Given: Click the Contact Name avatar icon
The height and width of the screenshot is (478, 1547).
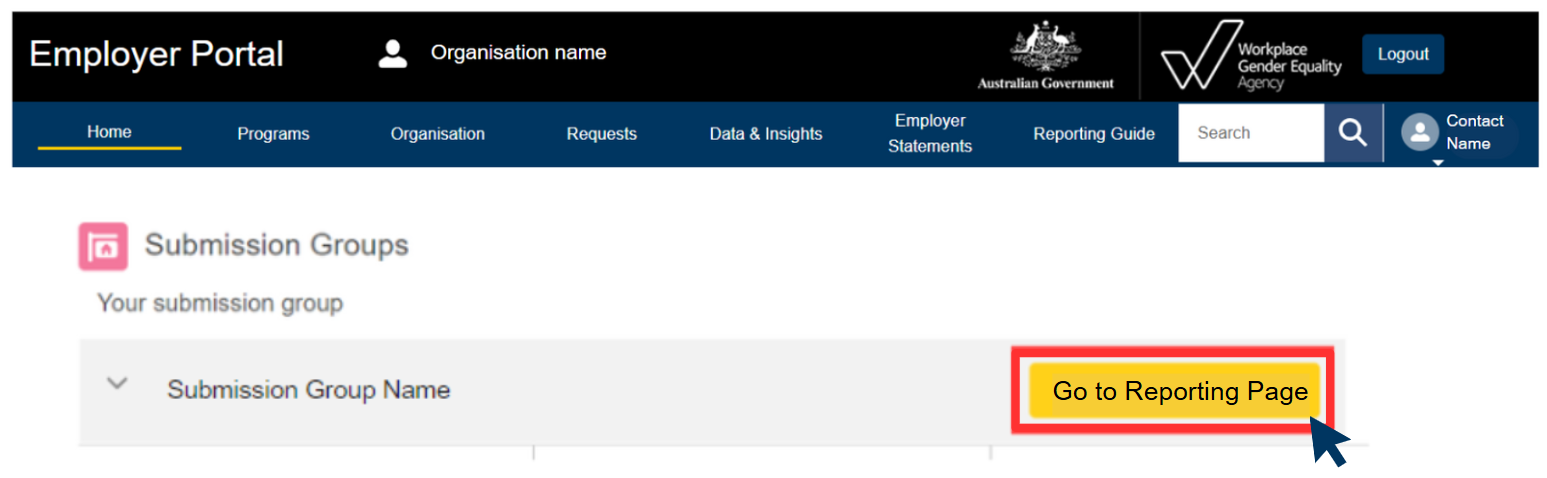Looking at the screenshot, I should coord(1419,132).
